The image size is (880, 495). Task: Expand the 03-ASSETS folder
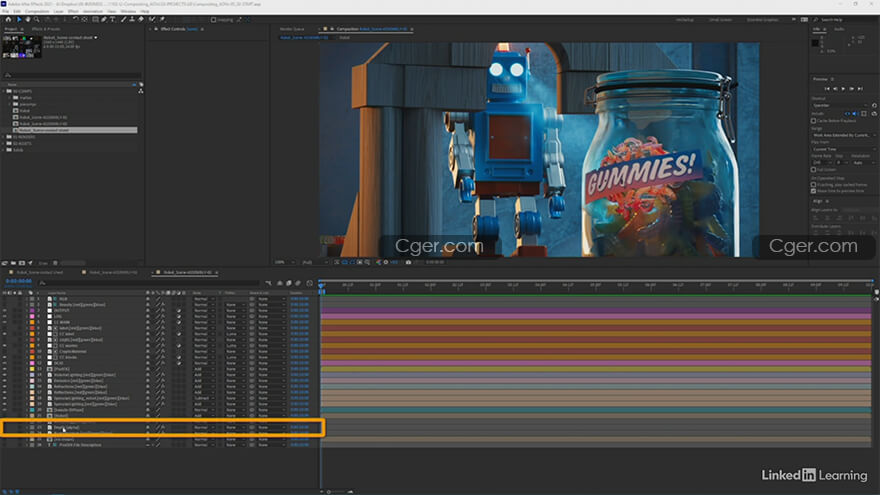point(4,143)
